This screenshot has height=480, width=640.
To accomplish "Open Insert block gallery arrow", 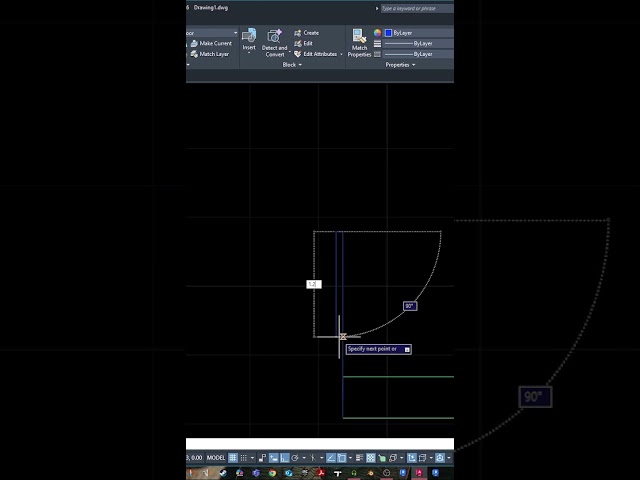I will click(249, 53).
